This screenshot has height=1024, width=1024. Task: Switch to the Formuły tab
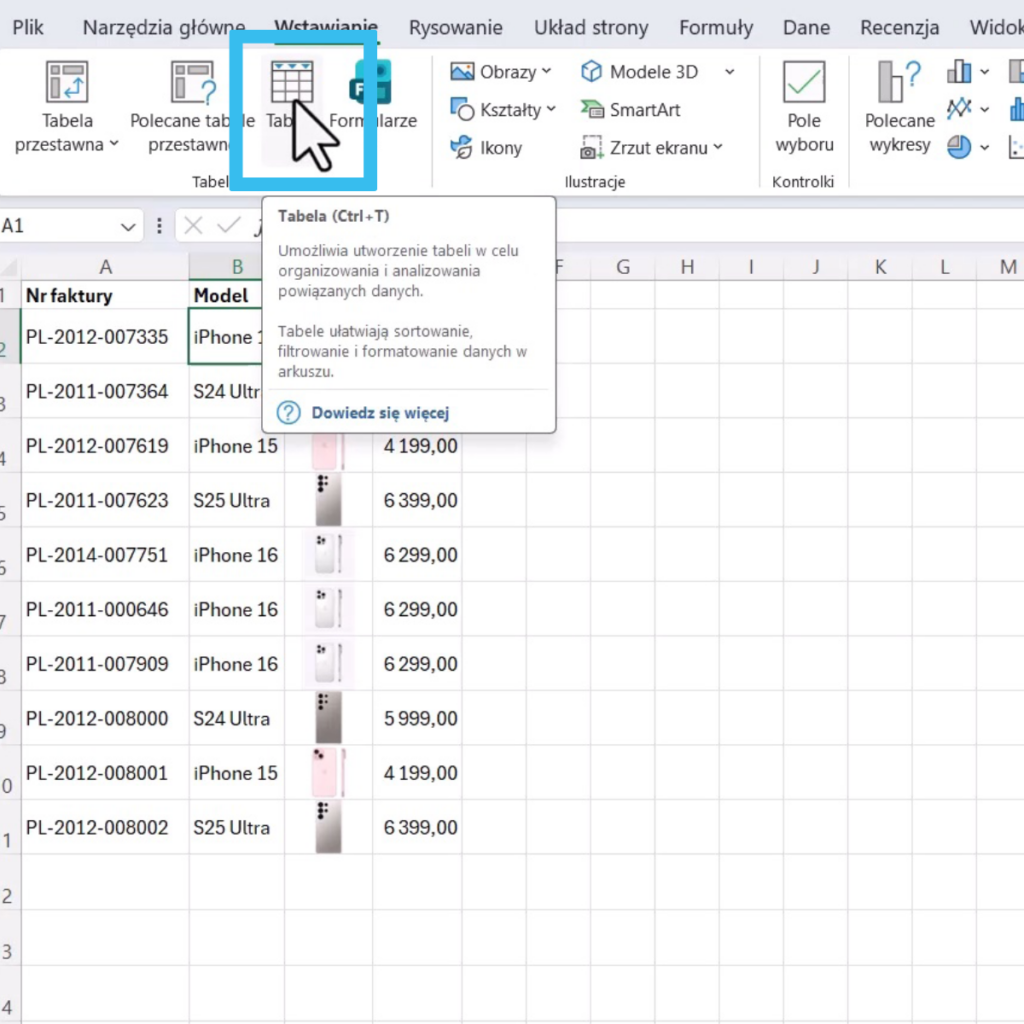716,28
